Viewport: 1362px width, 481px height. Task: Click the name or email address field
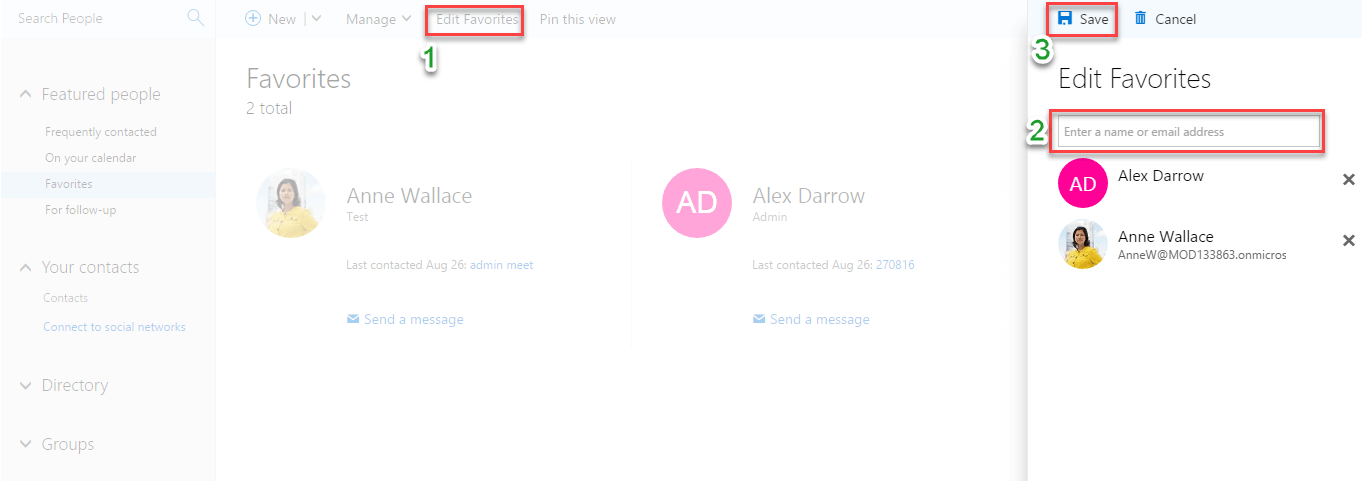[x=1188, y=132]
